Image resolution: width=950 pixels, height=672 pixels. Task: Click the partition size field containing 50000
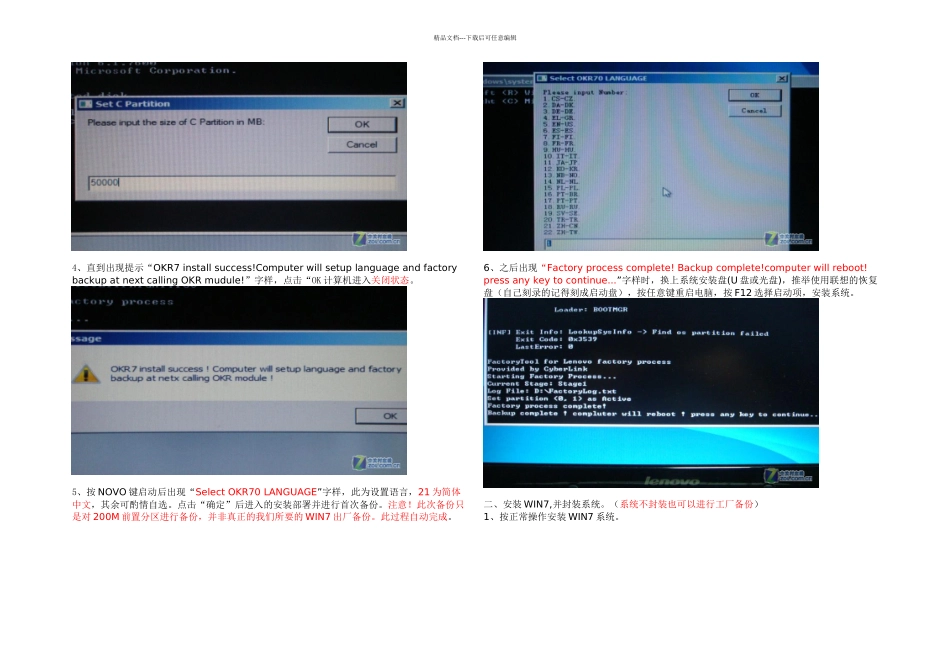click(x=242, y=182)
